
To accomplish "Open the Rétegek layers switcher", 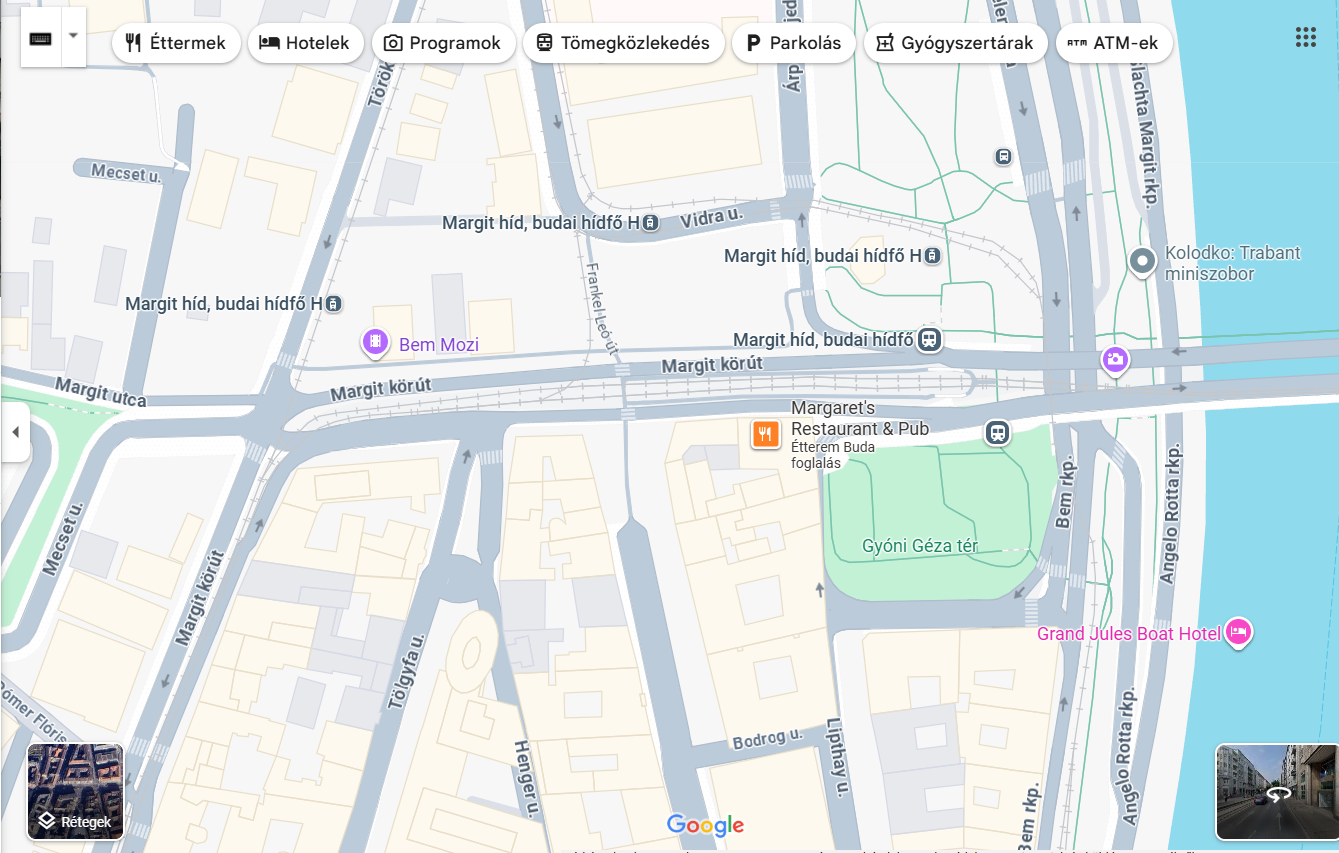I will [x=75, y=792].
